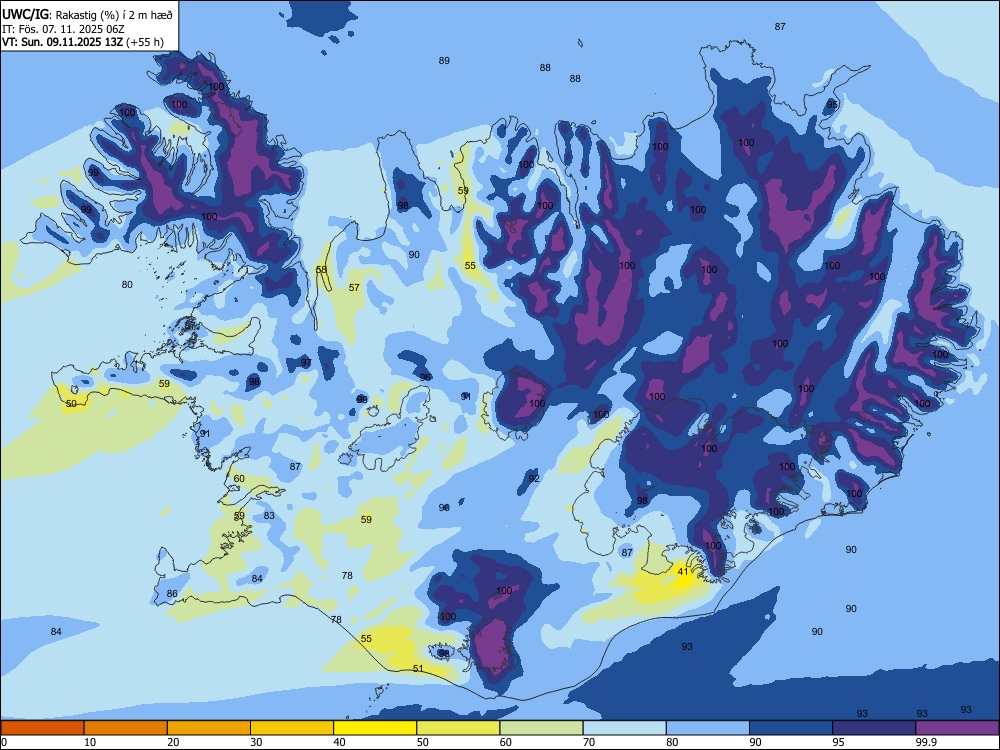
Task: Click the '89' value over the northern sea
Action: click(444, 61)
